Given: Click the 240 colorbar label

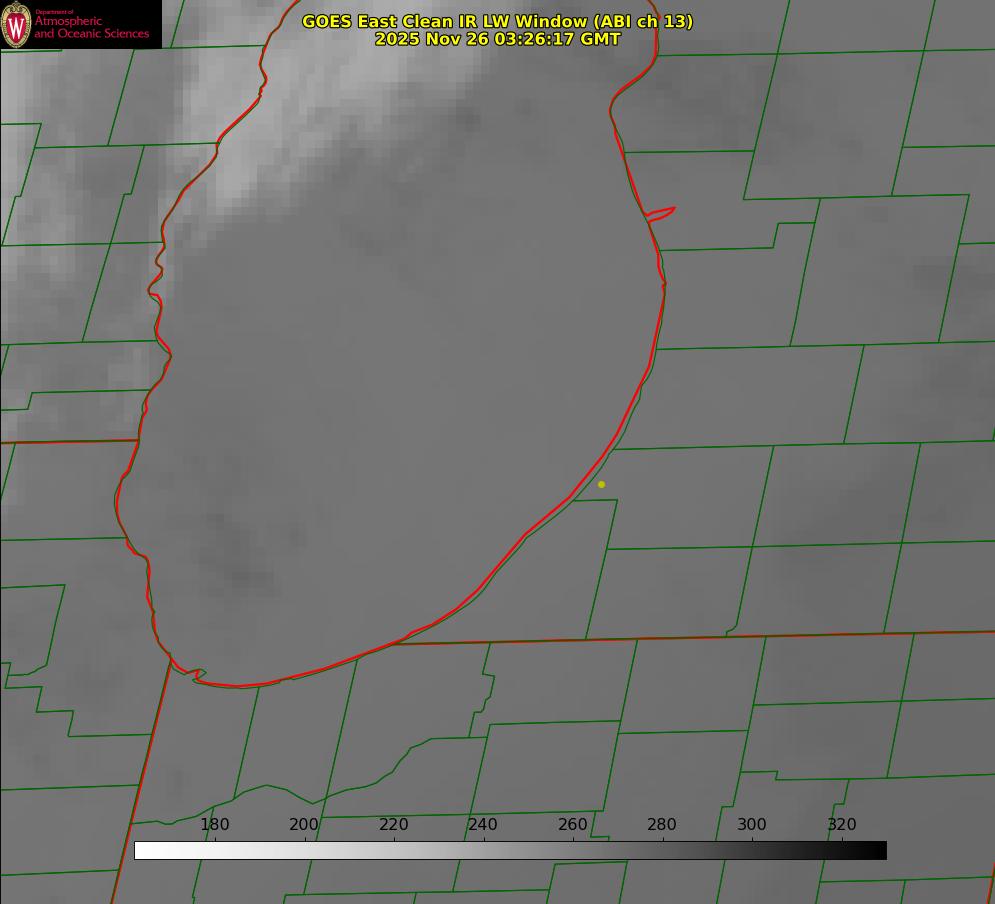Looking at the screenshot, I should [x=483, y=824].
